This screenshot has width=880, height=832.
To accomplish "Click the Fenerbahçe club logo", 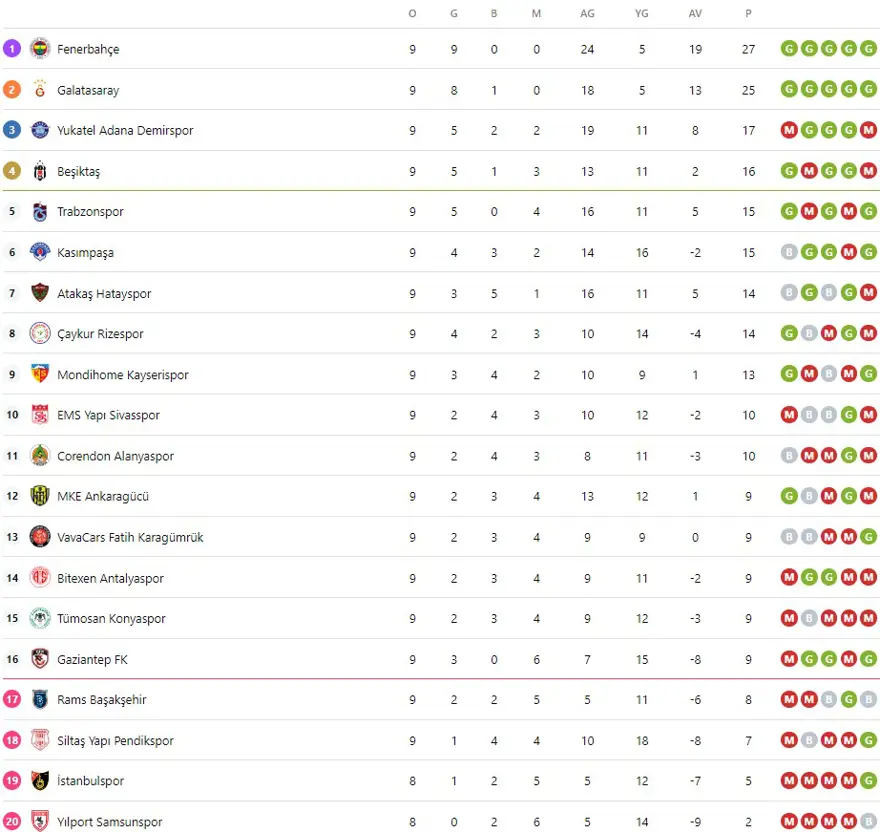I will pos(40,49).
